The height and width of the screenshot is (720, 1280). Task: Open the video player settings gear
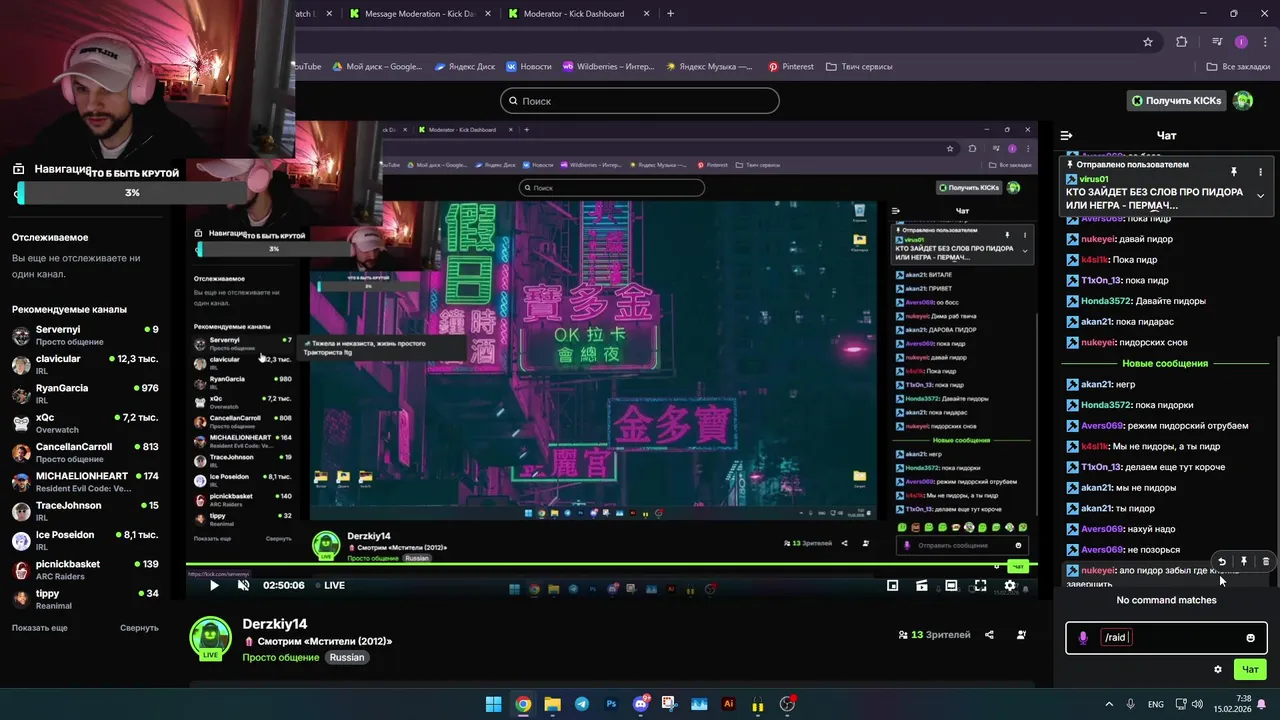coord(1010,586)
